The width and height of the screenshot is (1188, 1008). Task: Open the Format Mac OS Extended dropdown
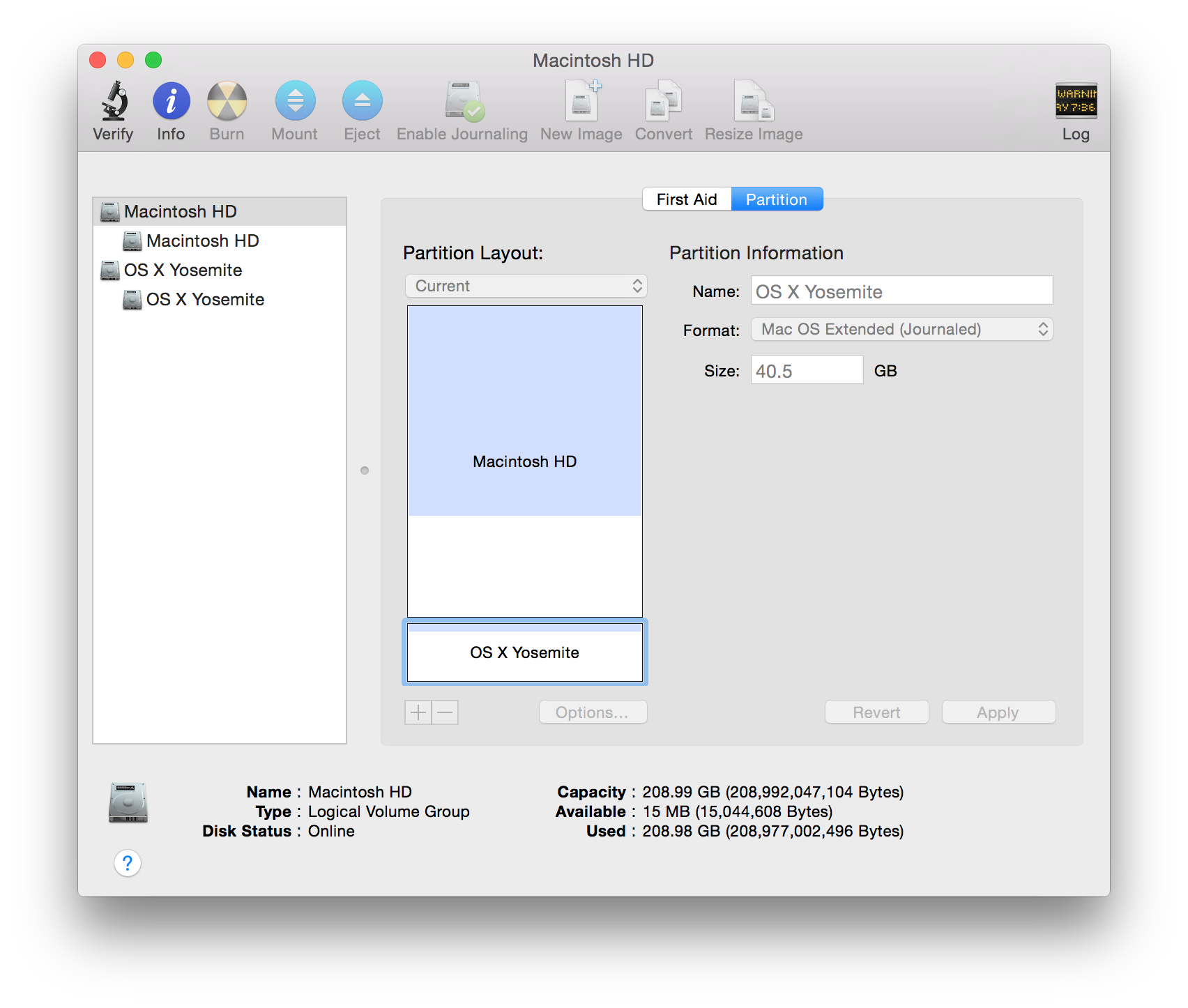[x=901, y=329]
